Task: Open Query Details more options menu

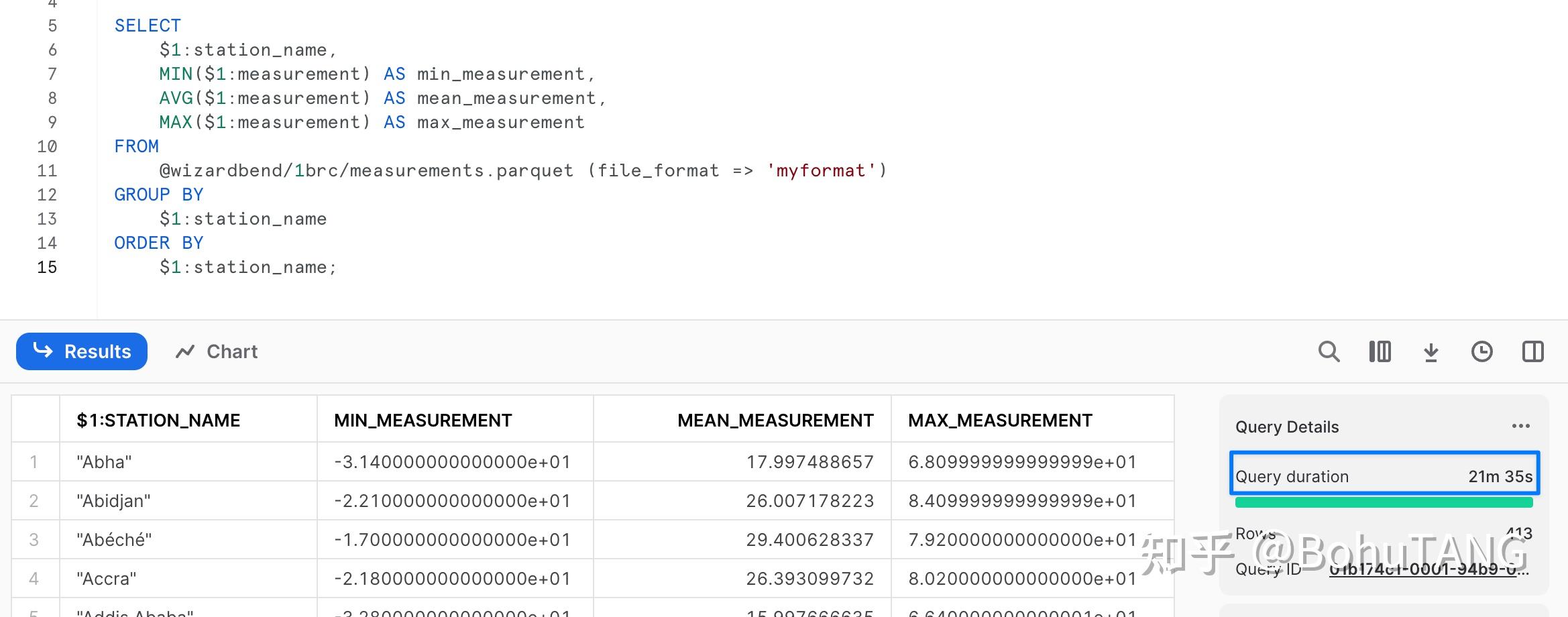Action: [1520, 427]
